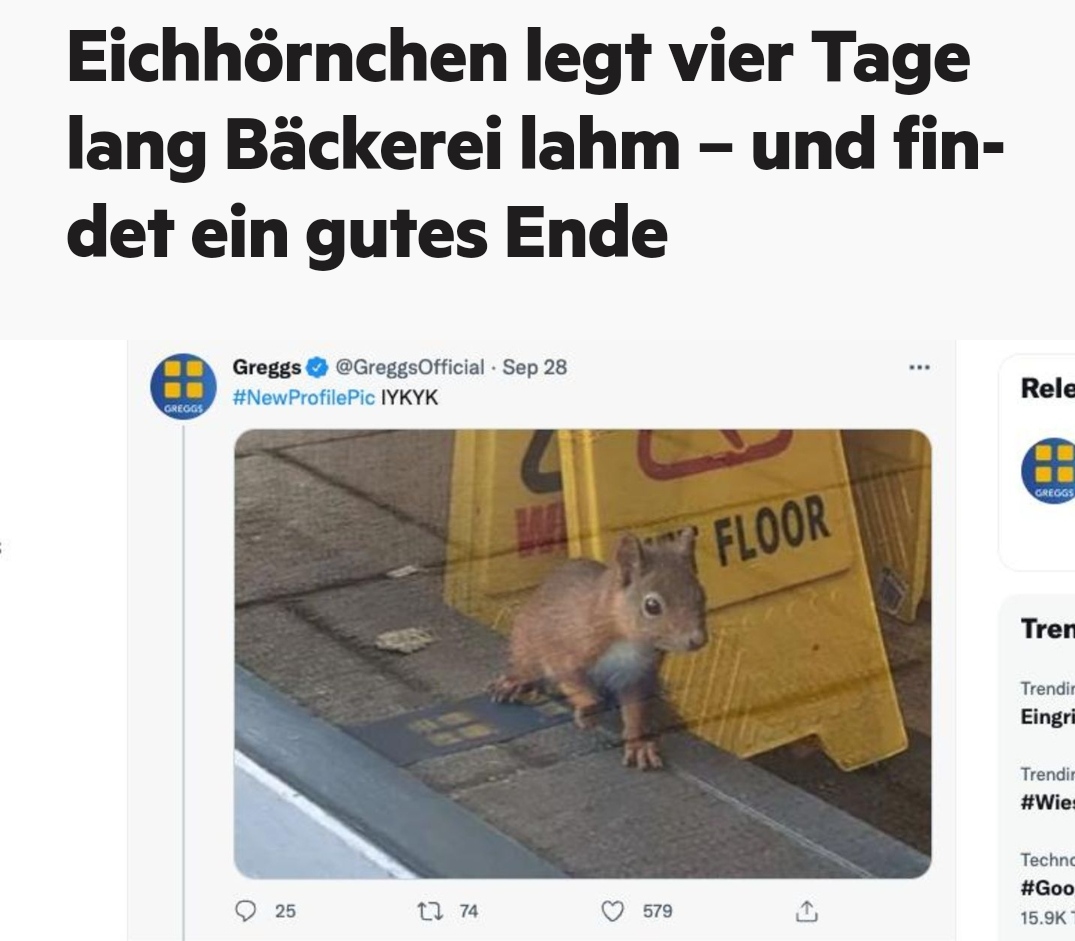Click the Greggs account name
This screenshot has height=941, width=1075.
[267, 367]
